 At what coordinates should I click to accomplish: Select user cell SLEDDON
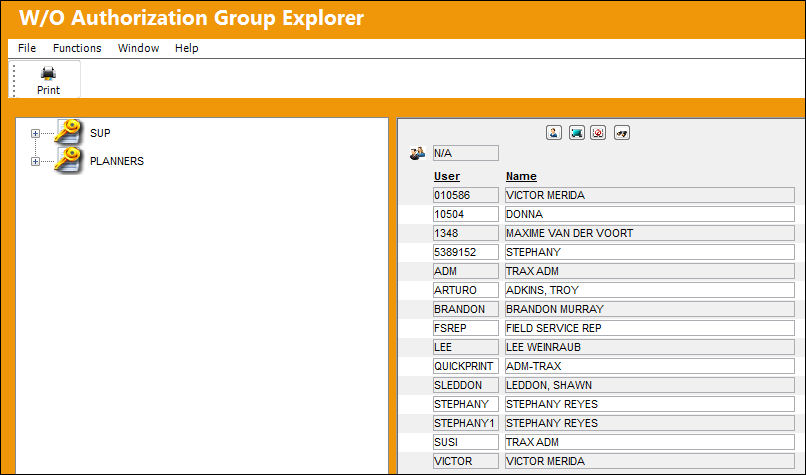point(466,386)
